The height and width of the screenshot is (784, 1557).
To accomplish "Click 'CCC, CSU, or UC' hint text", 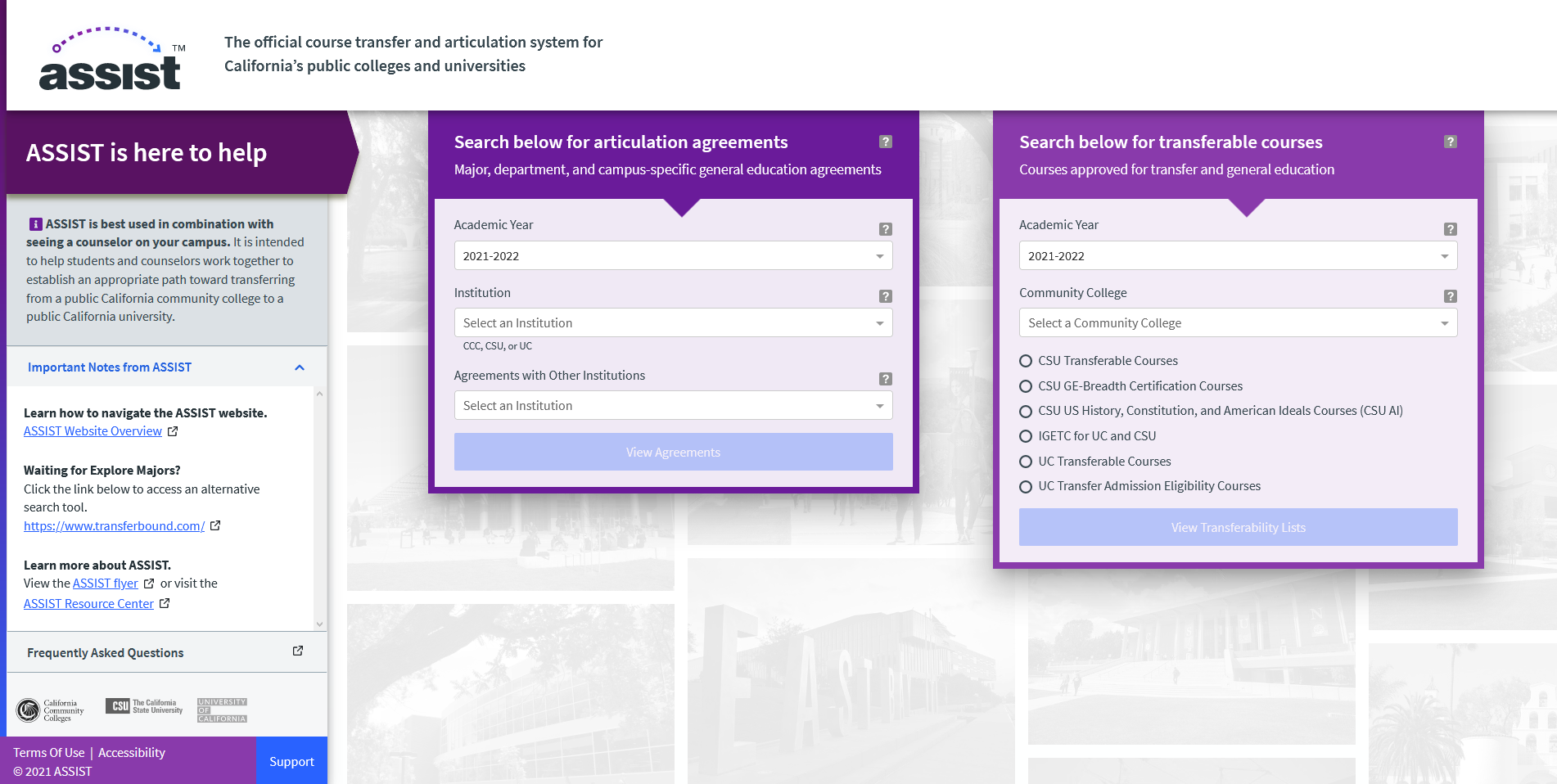I will click(497, 346).
